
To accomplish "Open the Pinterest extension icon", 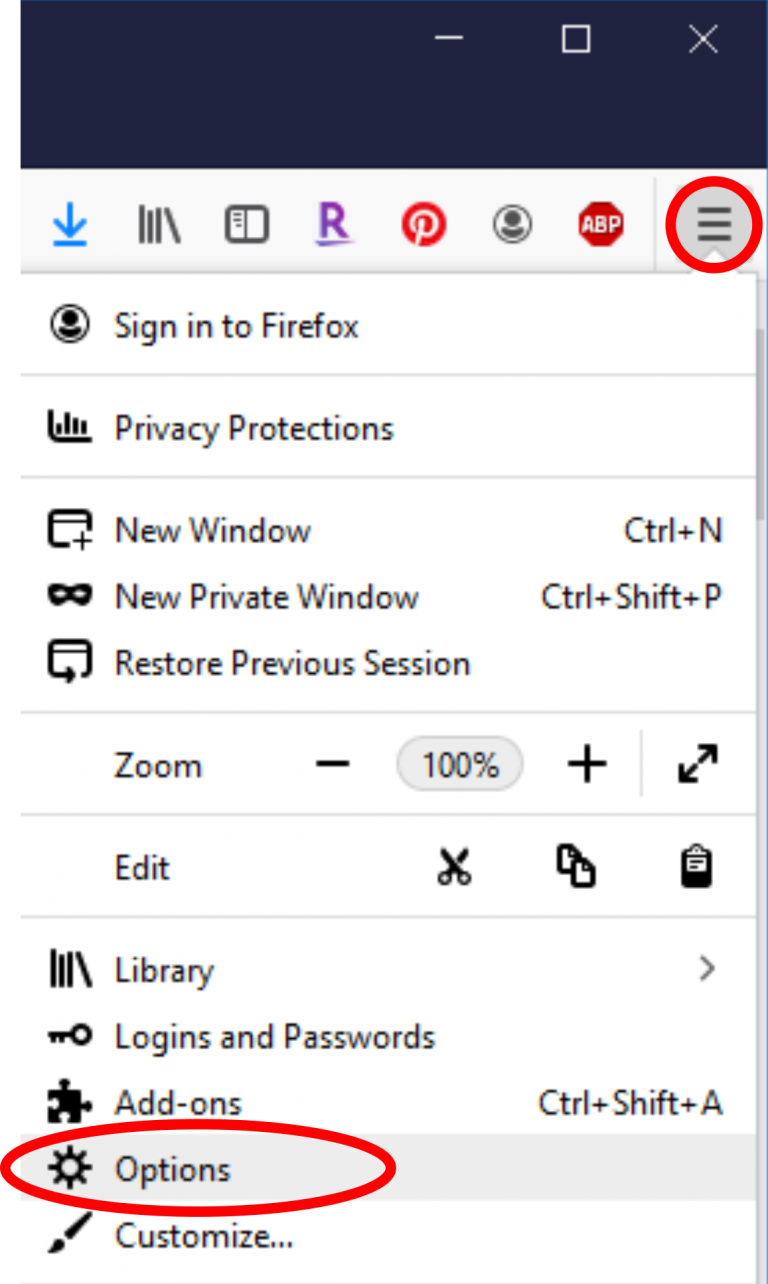I will 423,226.
